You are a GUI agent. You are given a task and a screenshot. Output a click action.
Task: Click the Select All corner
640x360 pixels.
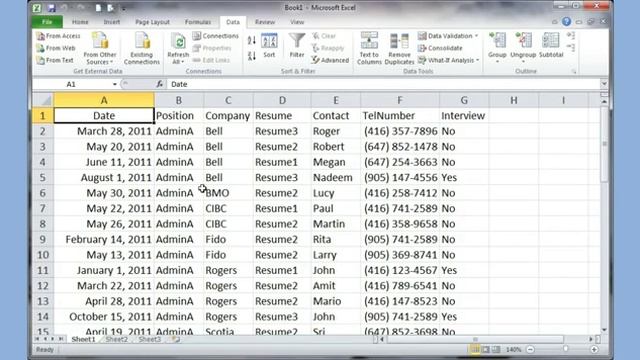(x=43, y=100)
